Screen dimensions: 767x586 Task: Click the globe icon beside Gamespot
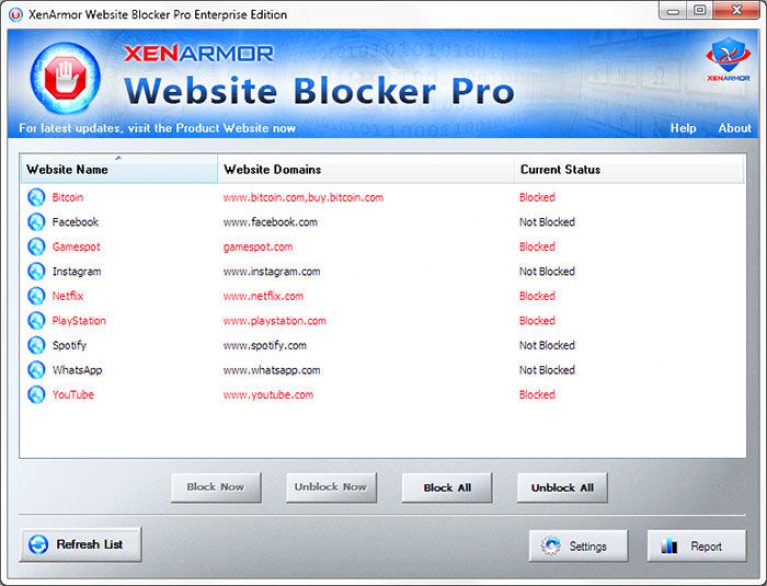pyautogui.click(x=36, y=247)
